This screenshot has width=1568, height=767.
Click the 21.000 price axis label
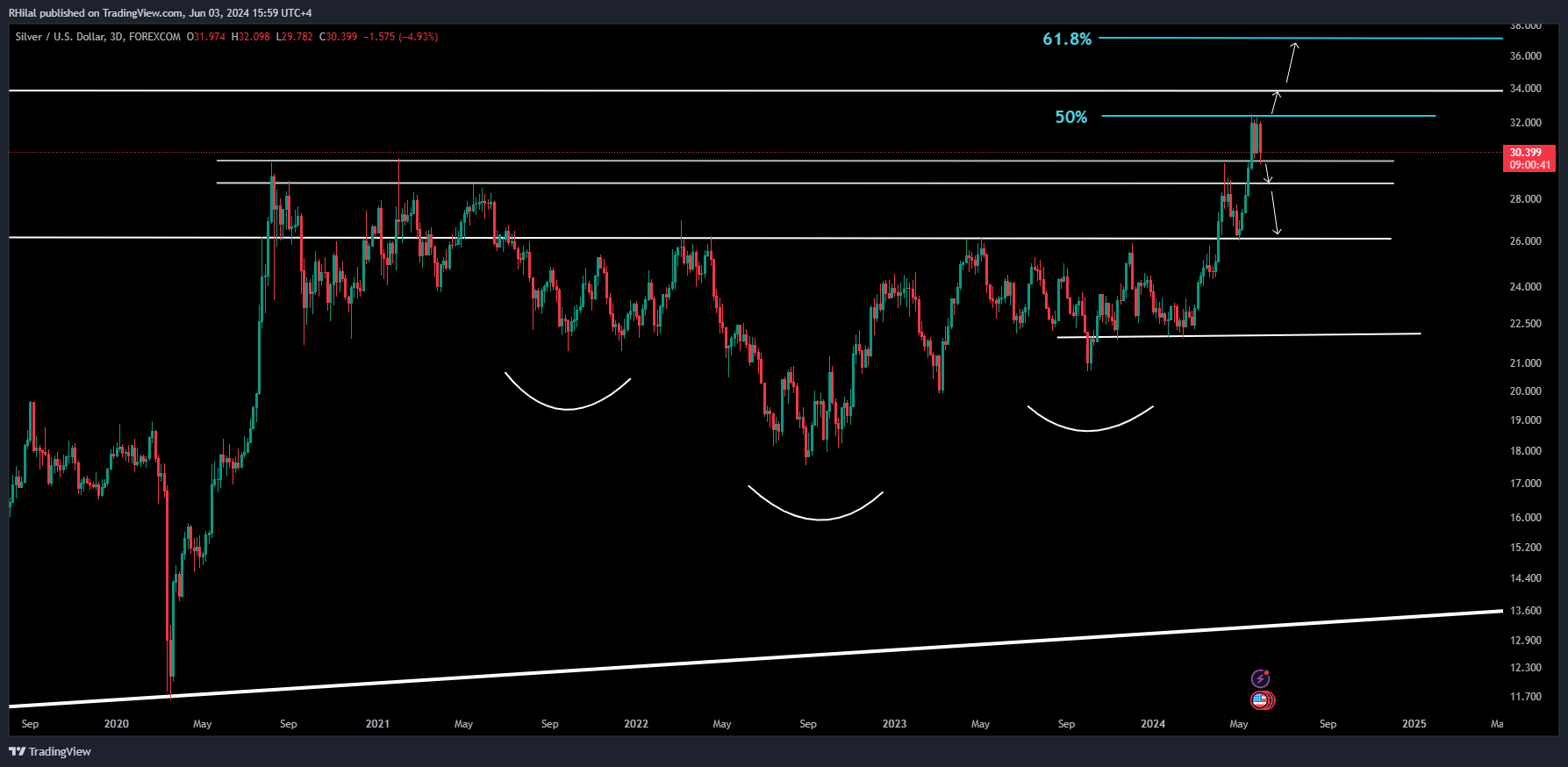pos(1526,363)
